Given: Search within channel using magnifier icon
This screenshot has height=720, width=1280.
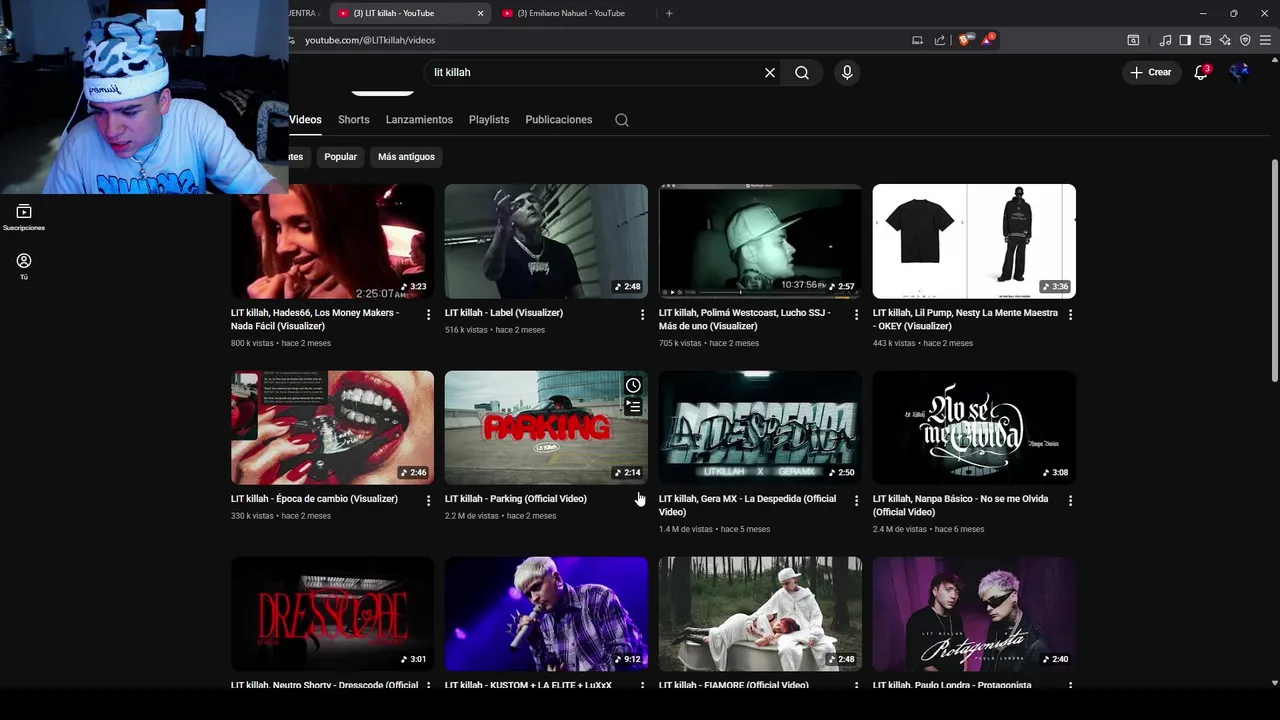Looking at the screenshot, I should [x=622, y=120].
